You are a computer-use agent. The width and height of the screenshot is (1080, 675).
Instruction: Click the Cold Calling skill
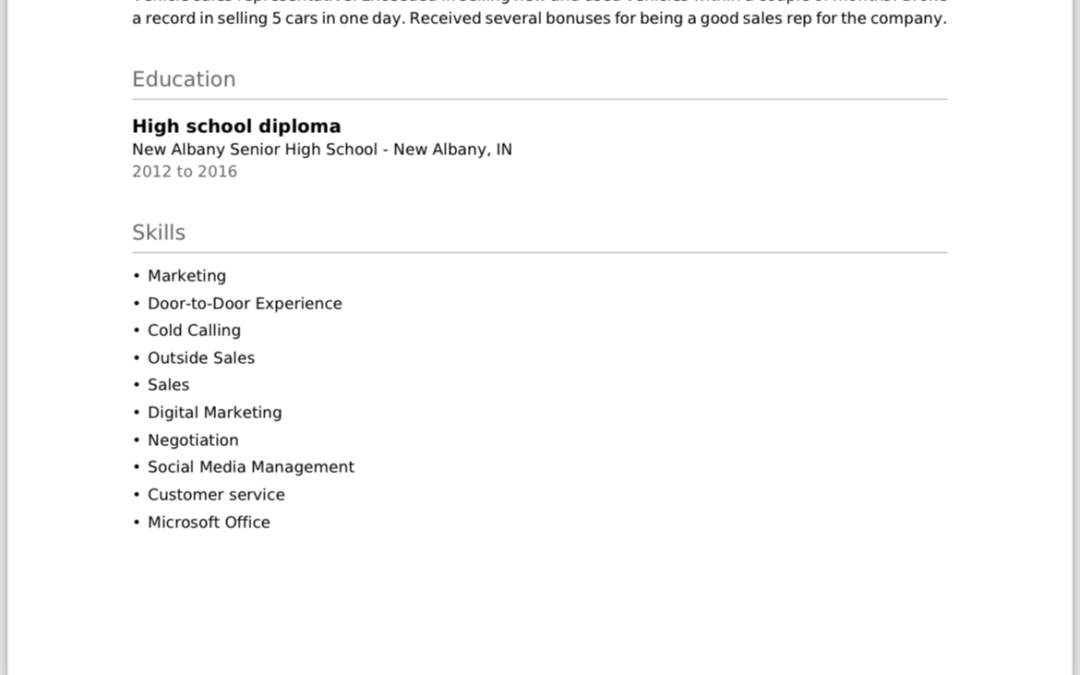point(194,331)
